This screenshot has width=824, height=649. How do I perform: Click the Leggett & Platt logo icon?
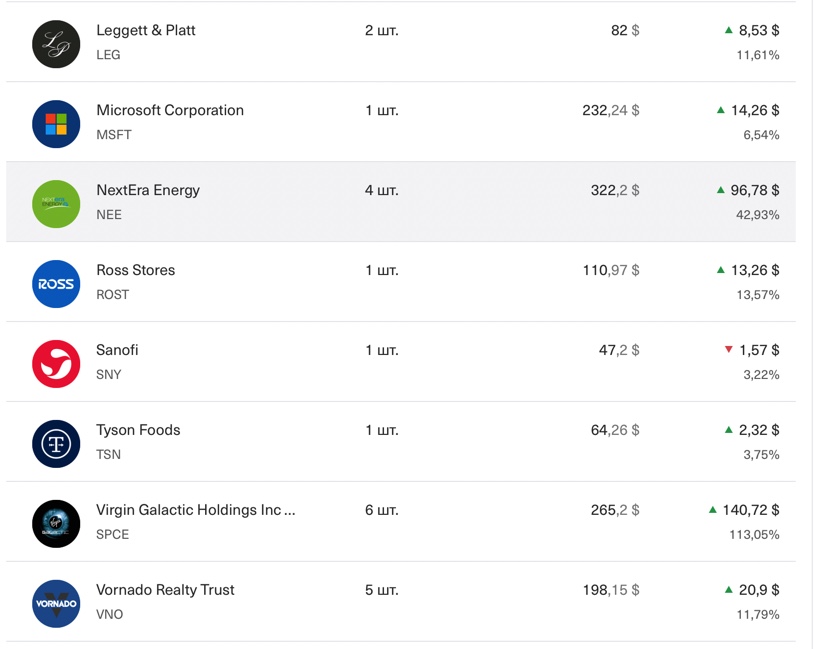(56, 44)
